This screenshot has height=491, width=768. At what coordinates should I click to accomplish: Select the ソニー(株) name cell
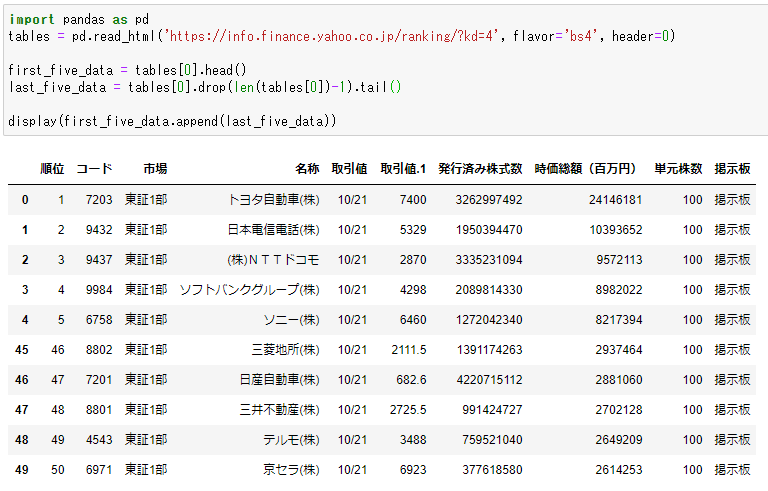click(291, 319)
